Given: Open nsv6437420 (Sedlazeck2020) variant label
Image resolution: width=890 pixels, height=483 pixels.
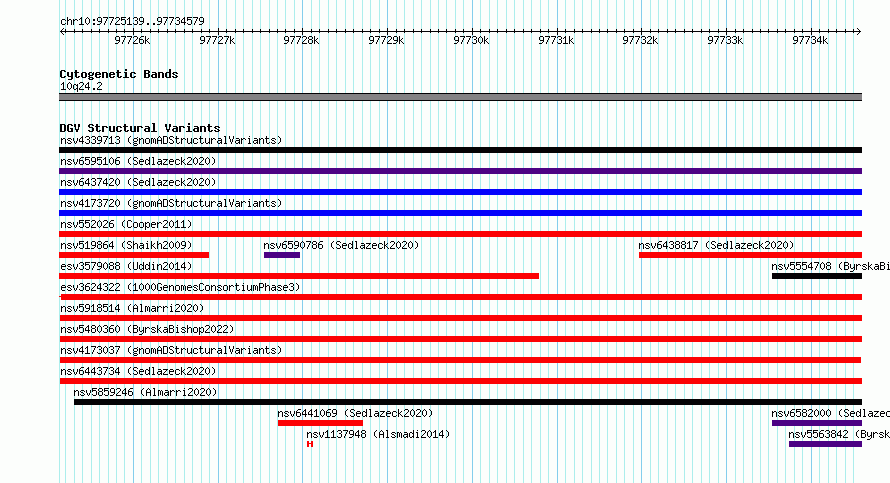Looking at the screenshot, I should point(138,182).
